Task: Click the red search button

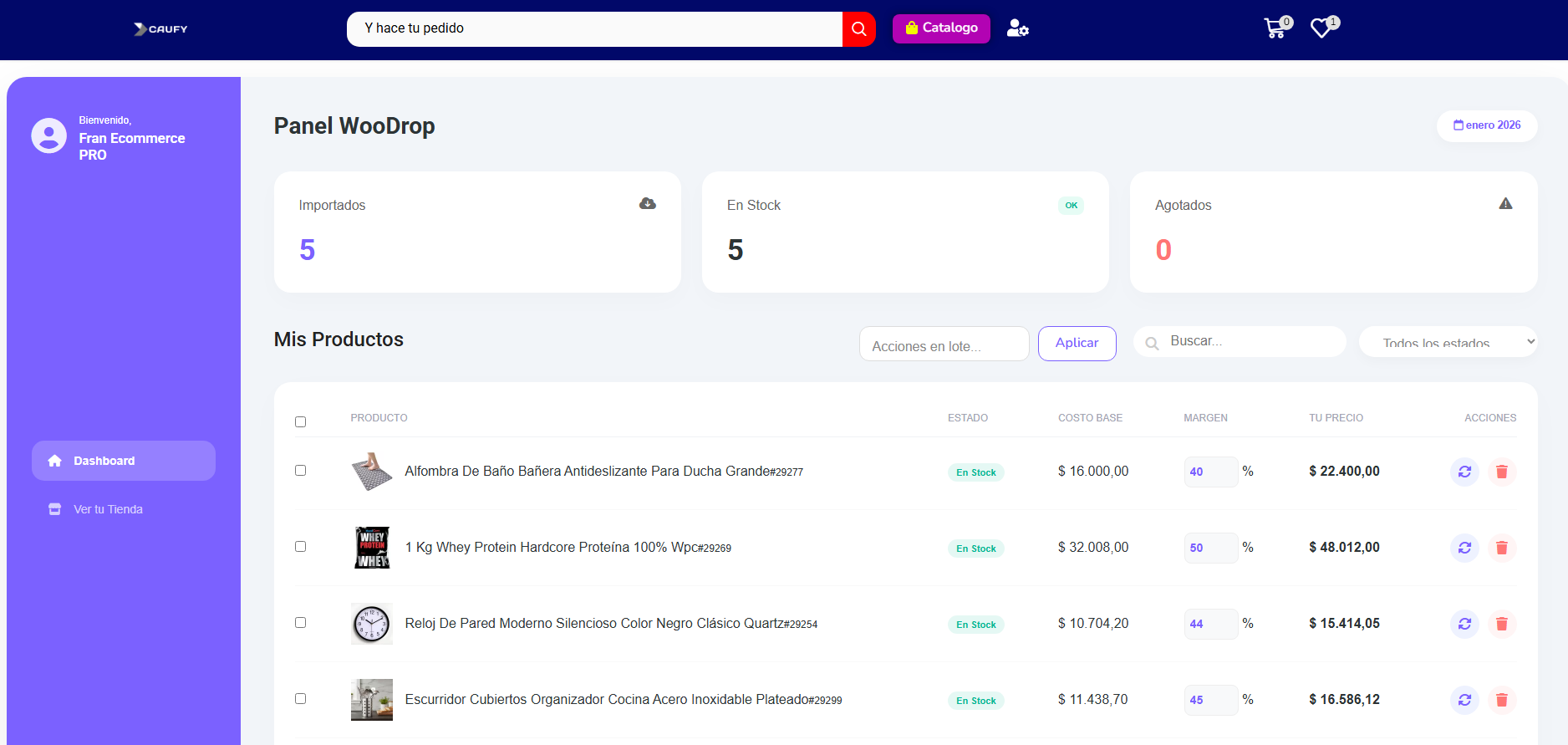Action: point(858,29)
